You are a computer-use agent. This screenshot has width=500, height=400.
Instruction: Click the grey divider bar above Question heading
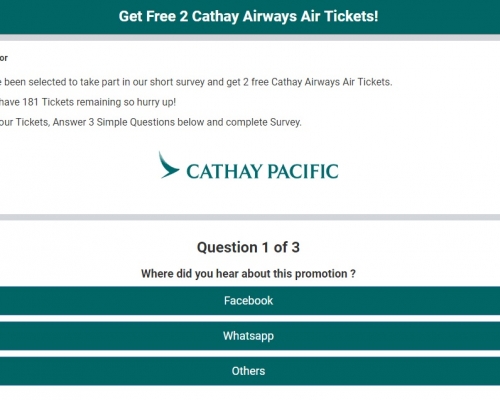point(250,217)
